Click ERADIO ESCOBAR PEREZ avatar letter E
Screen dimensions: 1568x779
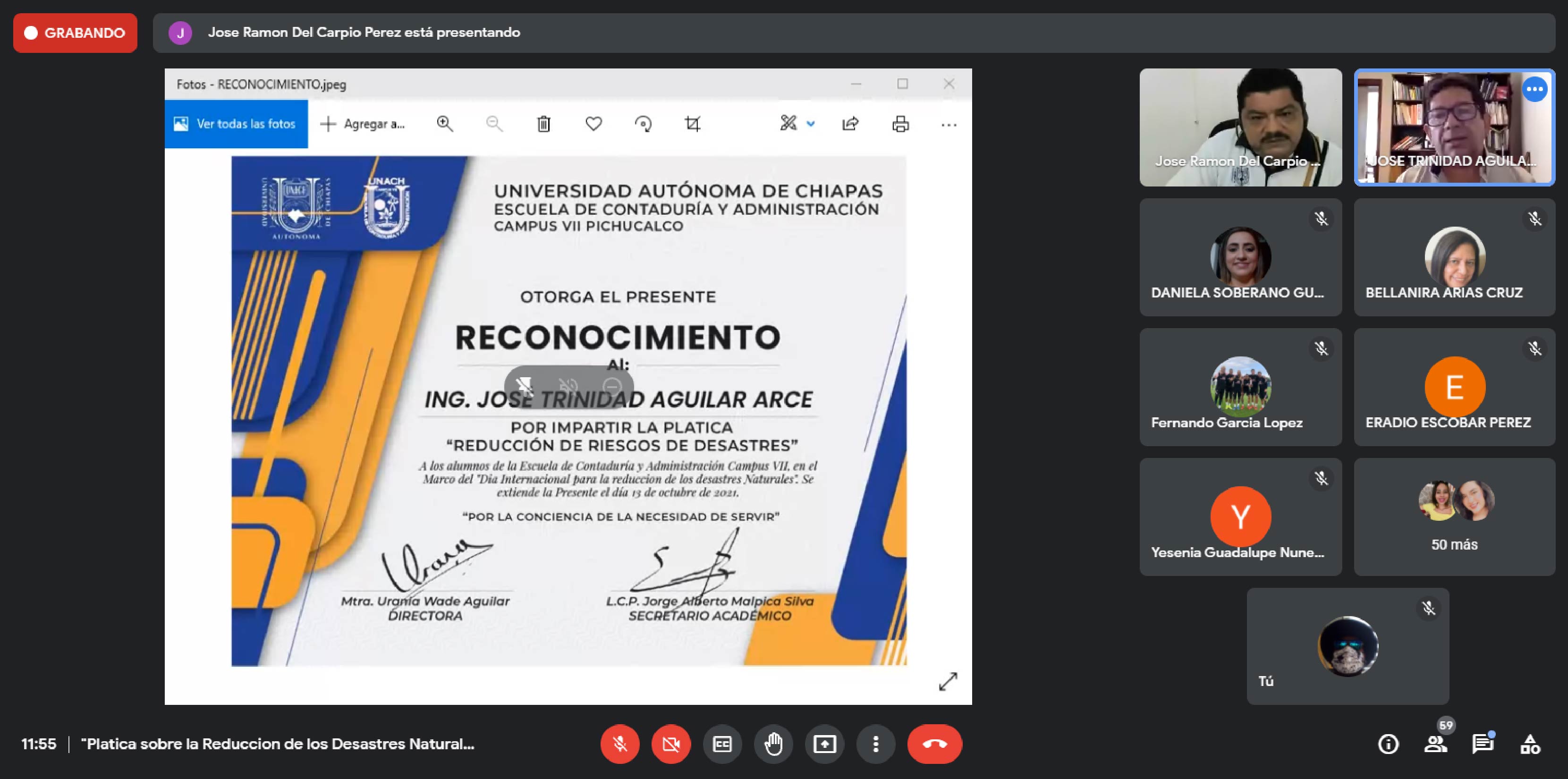(x=1454, y=387)
